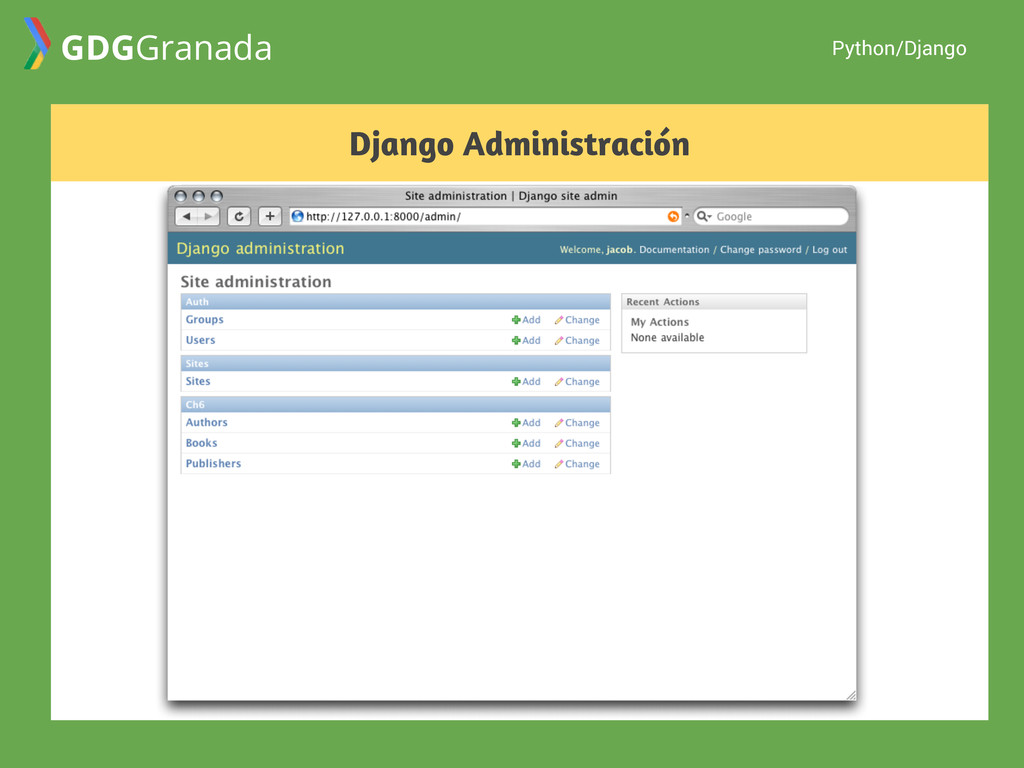Click Change in the Authors row
This screenshot has width=1024, height=768.
pos(577,423)
